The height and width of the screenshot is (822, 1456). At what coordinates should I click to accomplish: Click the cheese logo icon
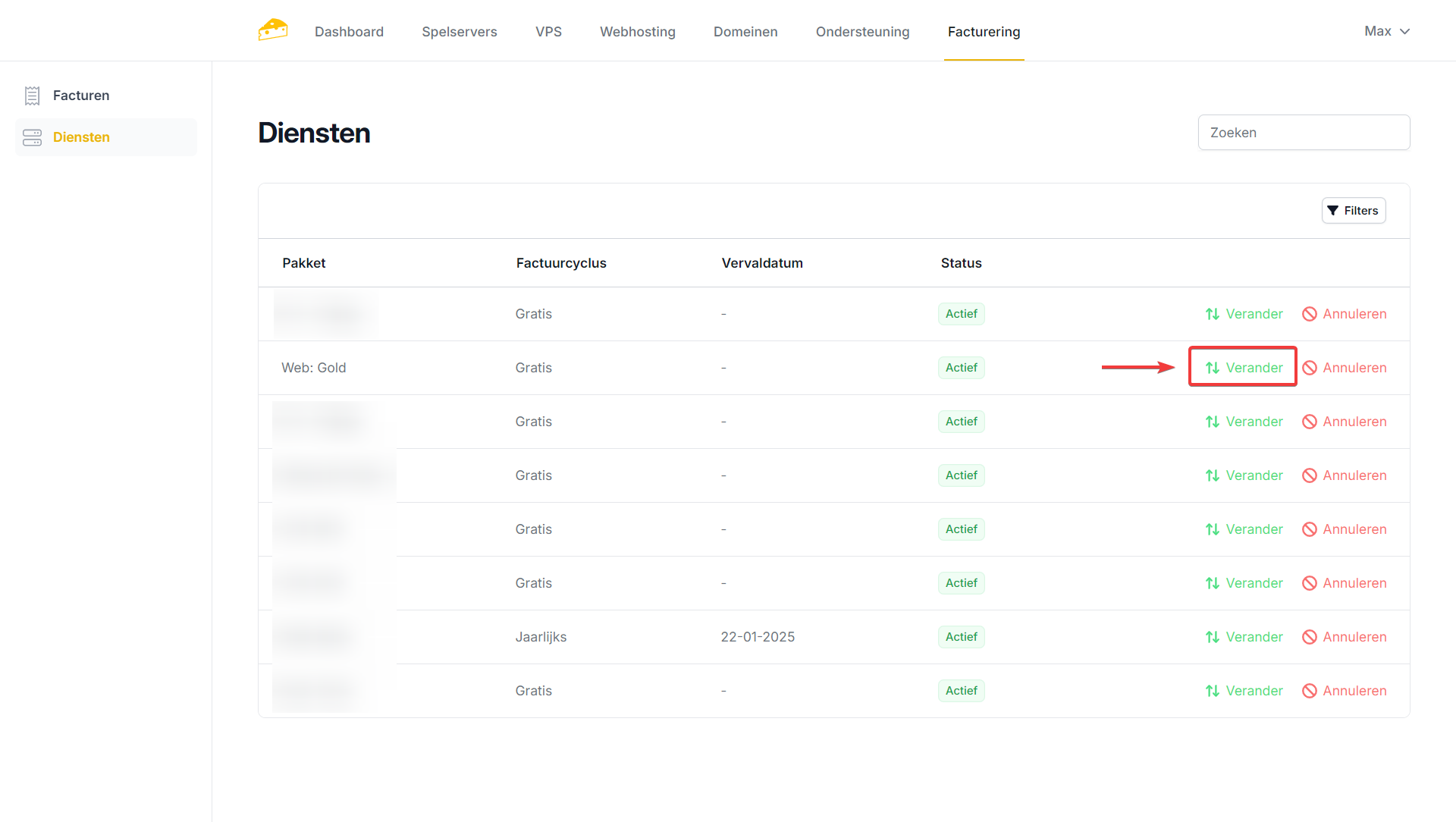coord(273,30)
